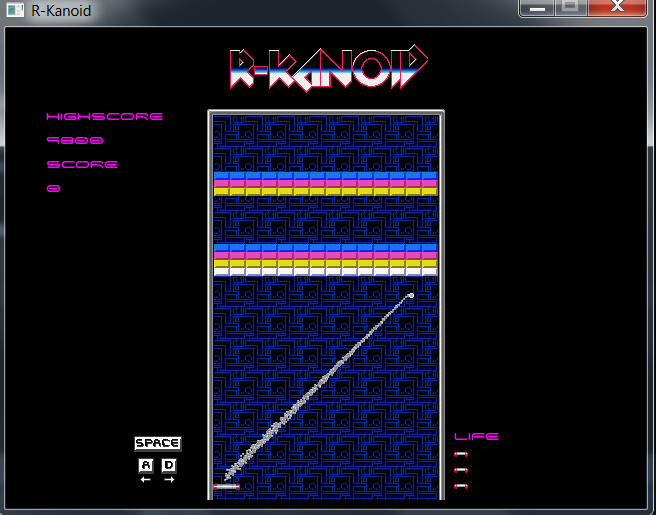Image resolution: width=656 pixels, height=515 pixels.
Task: Click the left arrow under A key
Action: pyautogui.click(x=145, y=480)
